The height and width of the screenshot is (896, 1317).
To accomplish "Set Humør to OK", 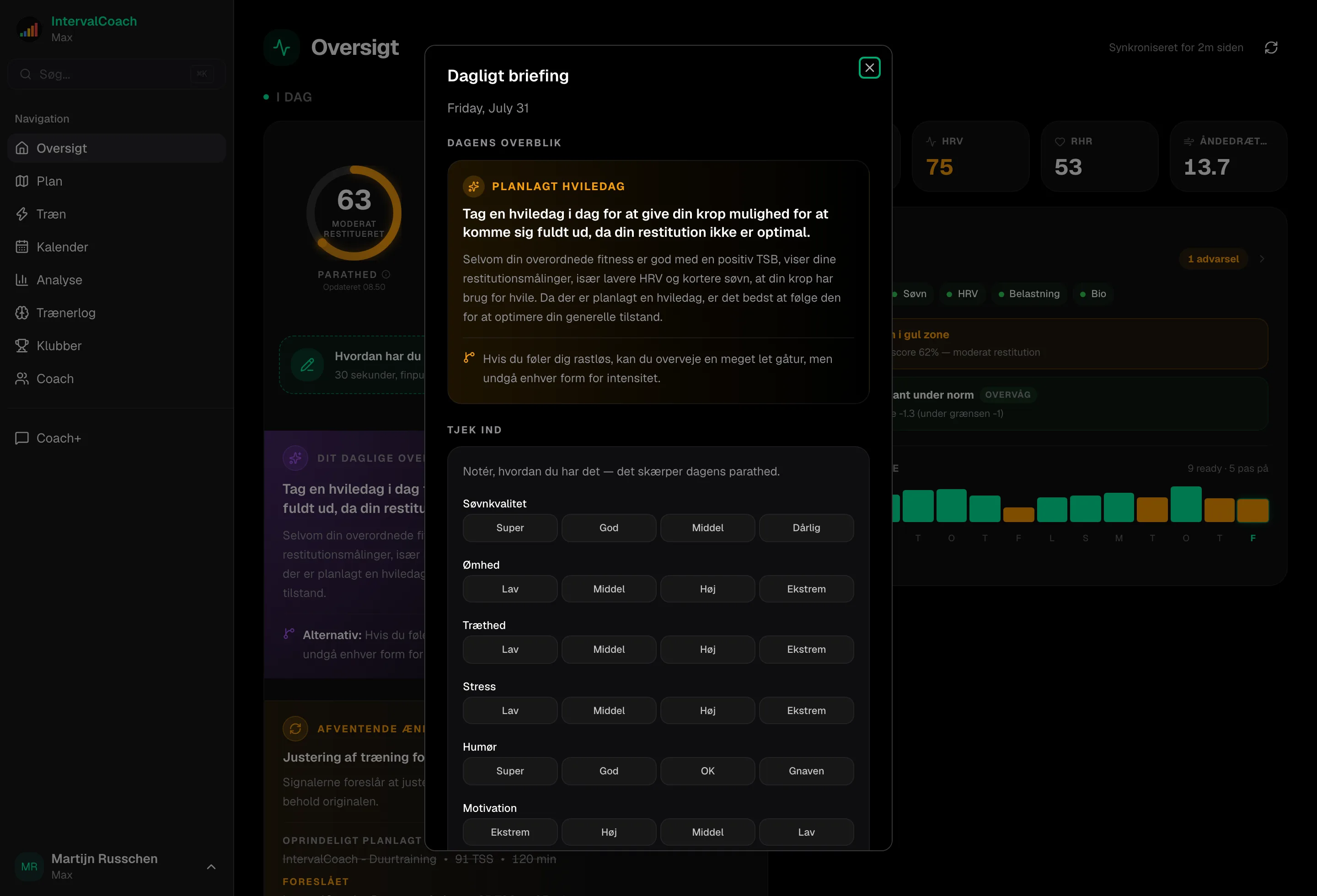I will tap(708, 771).
